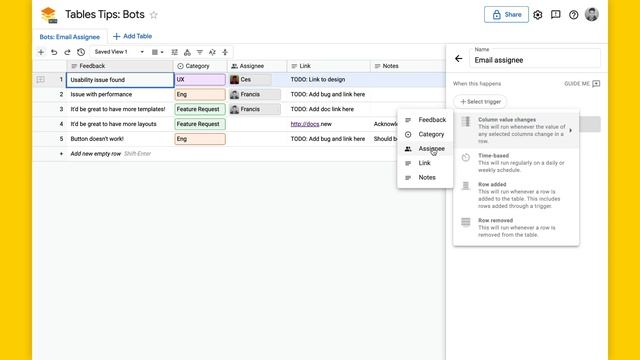Open the version history clock icon
This screenshot has height=360, width=640.
coord(81,52)
